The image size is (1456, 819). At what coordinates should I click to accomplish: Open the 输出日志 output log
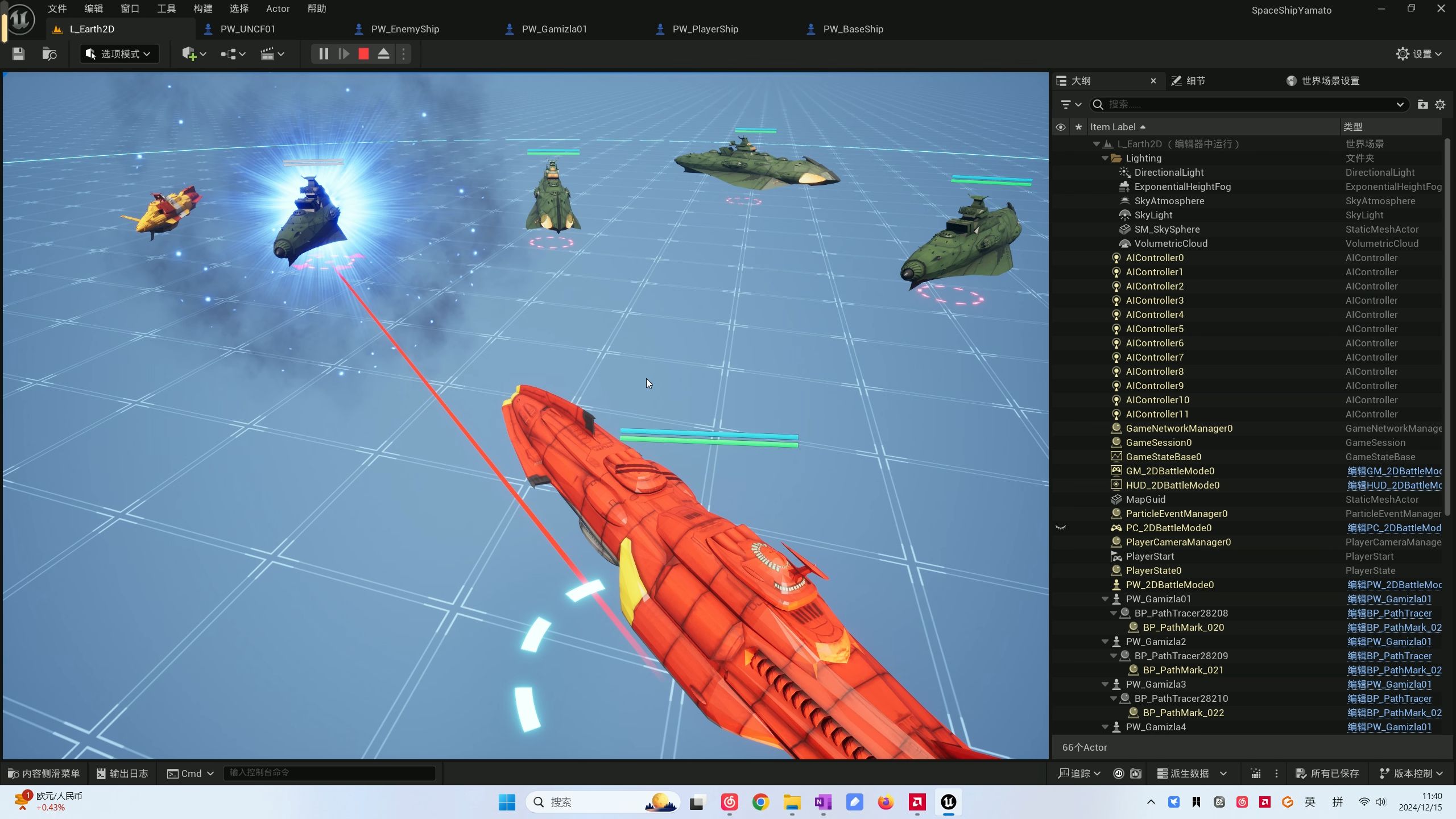coord(122,773)
